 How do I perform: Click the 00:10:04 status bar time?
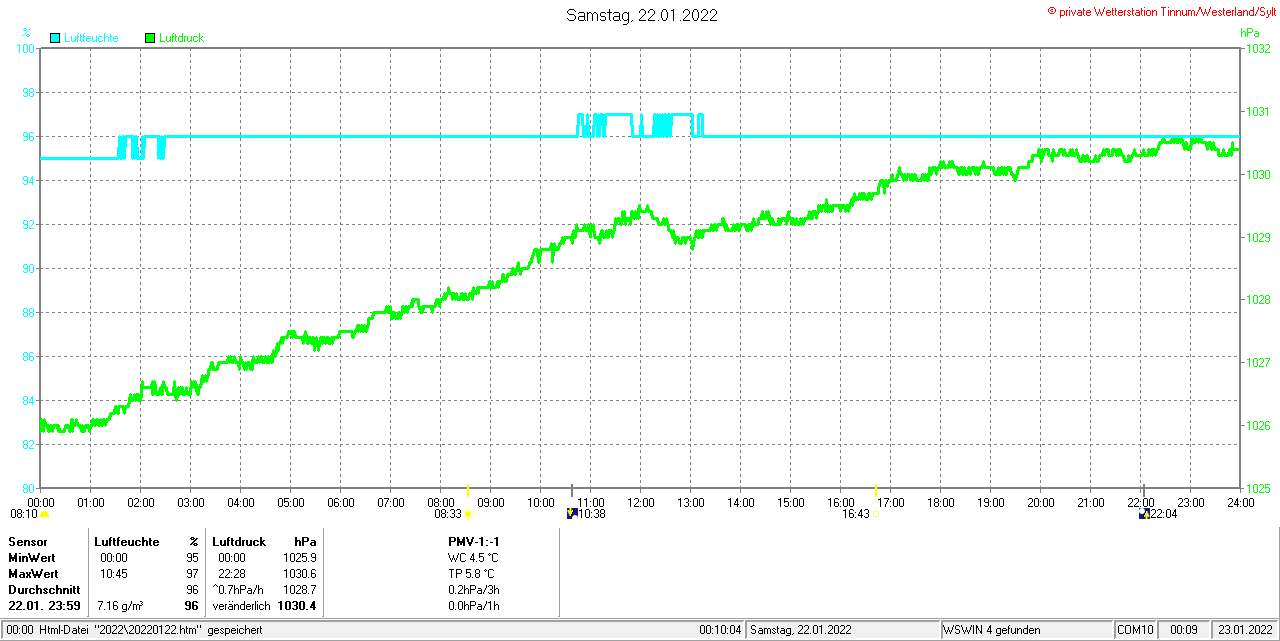pos(720,630)
